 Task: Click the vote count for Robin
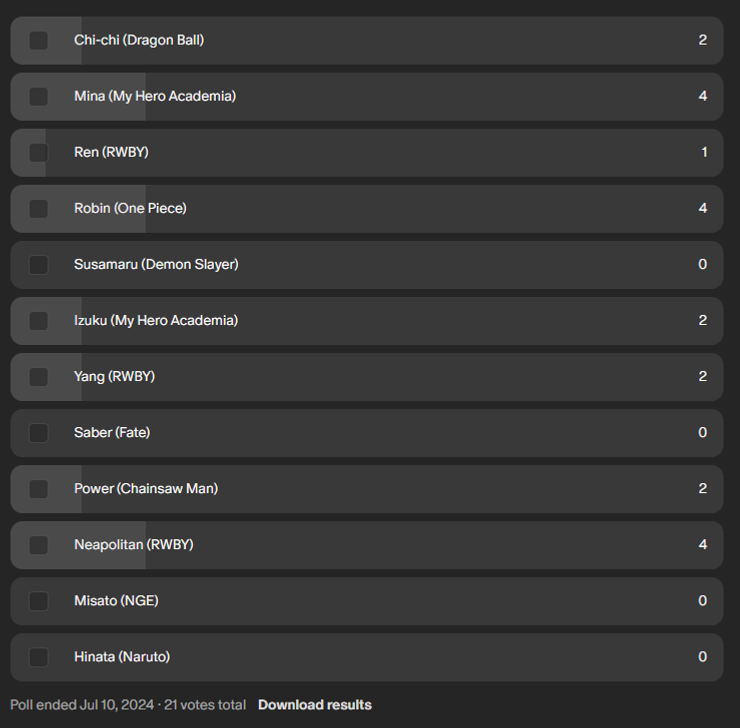point(702,209)
